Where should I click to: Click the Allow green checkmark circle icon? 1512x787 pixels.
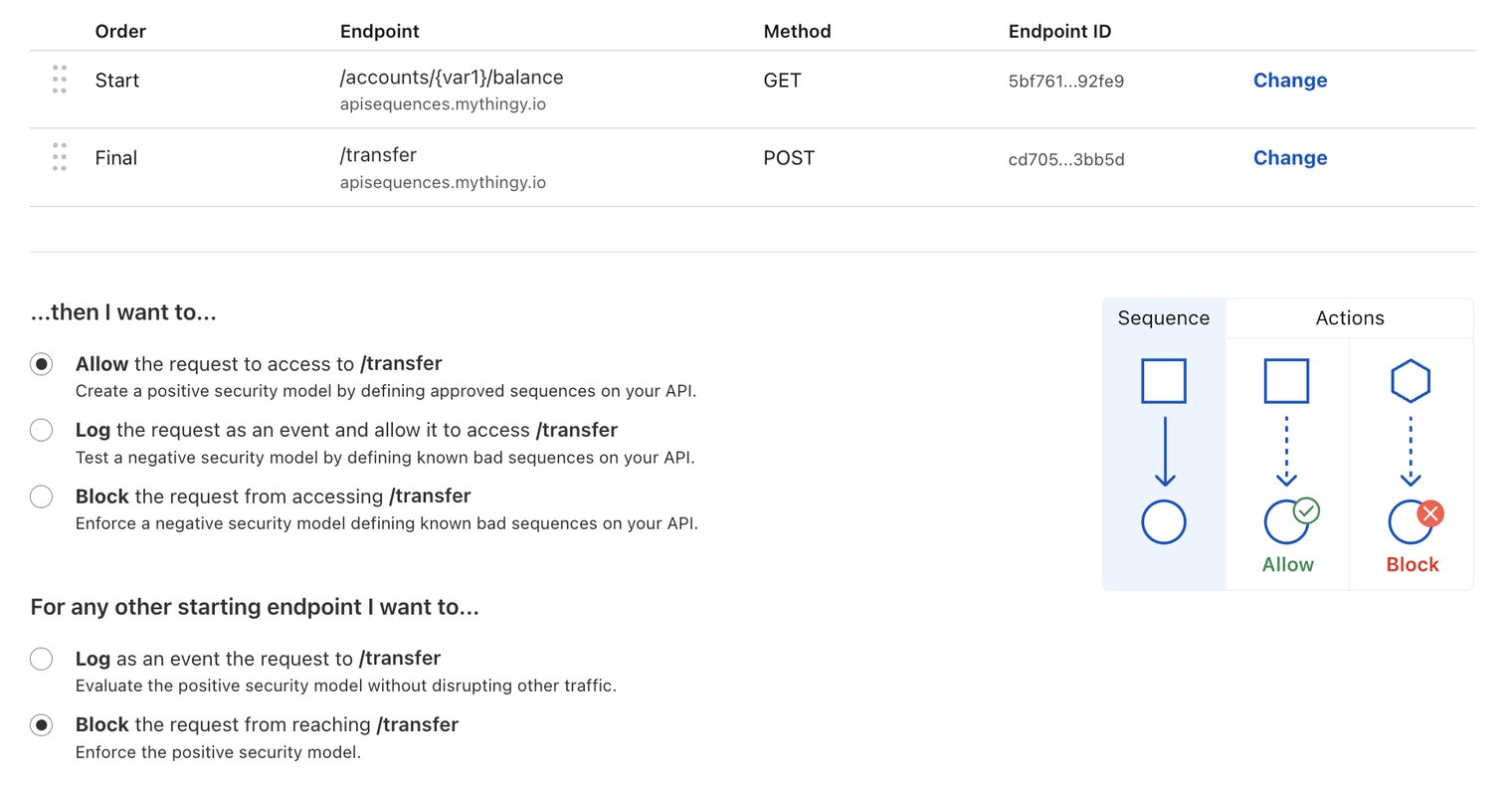[1306, 511]
